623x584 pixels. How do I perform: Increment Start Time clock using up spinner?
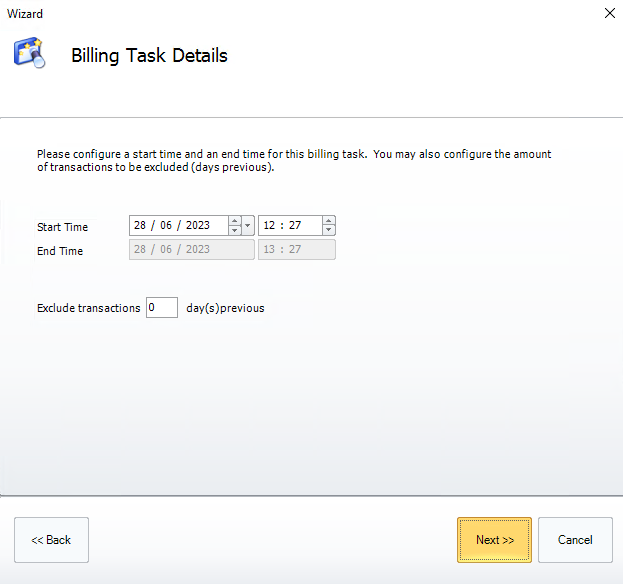pos(328,221)
